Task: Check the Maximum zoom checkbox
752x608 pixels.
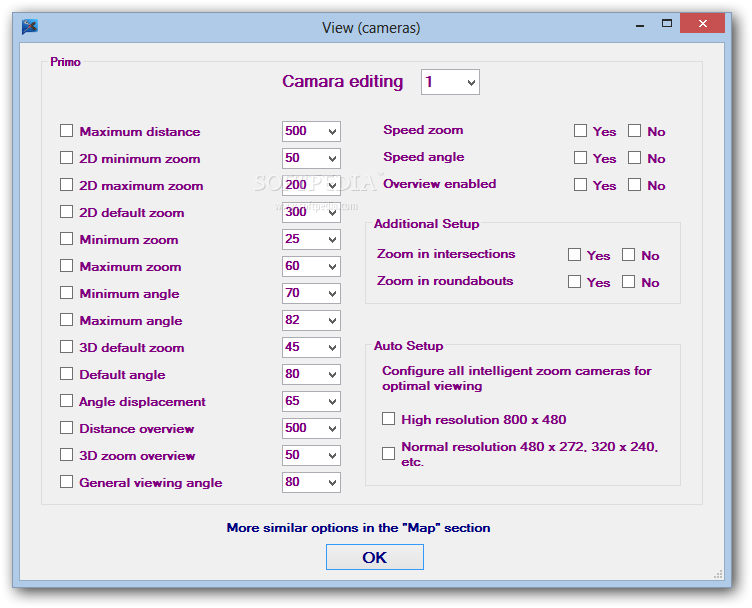Action: (x=66, y=266)
